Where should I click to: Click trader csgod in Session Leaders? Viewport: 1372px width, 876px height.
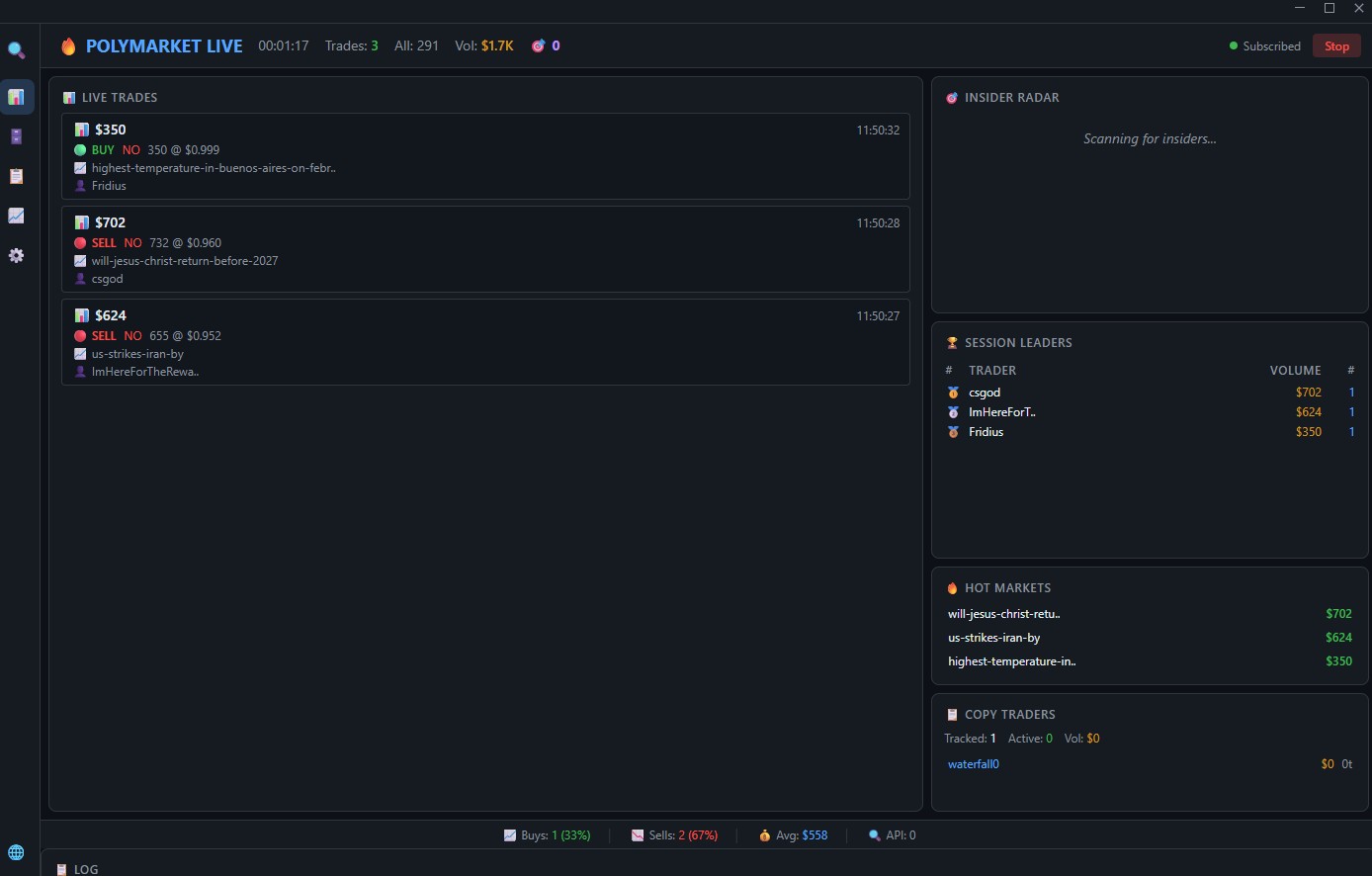pos(985,393)
